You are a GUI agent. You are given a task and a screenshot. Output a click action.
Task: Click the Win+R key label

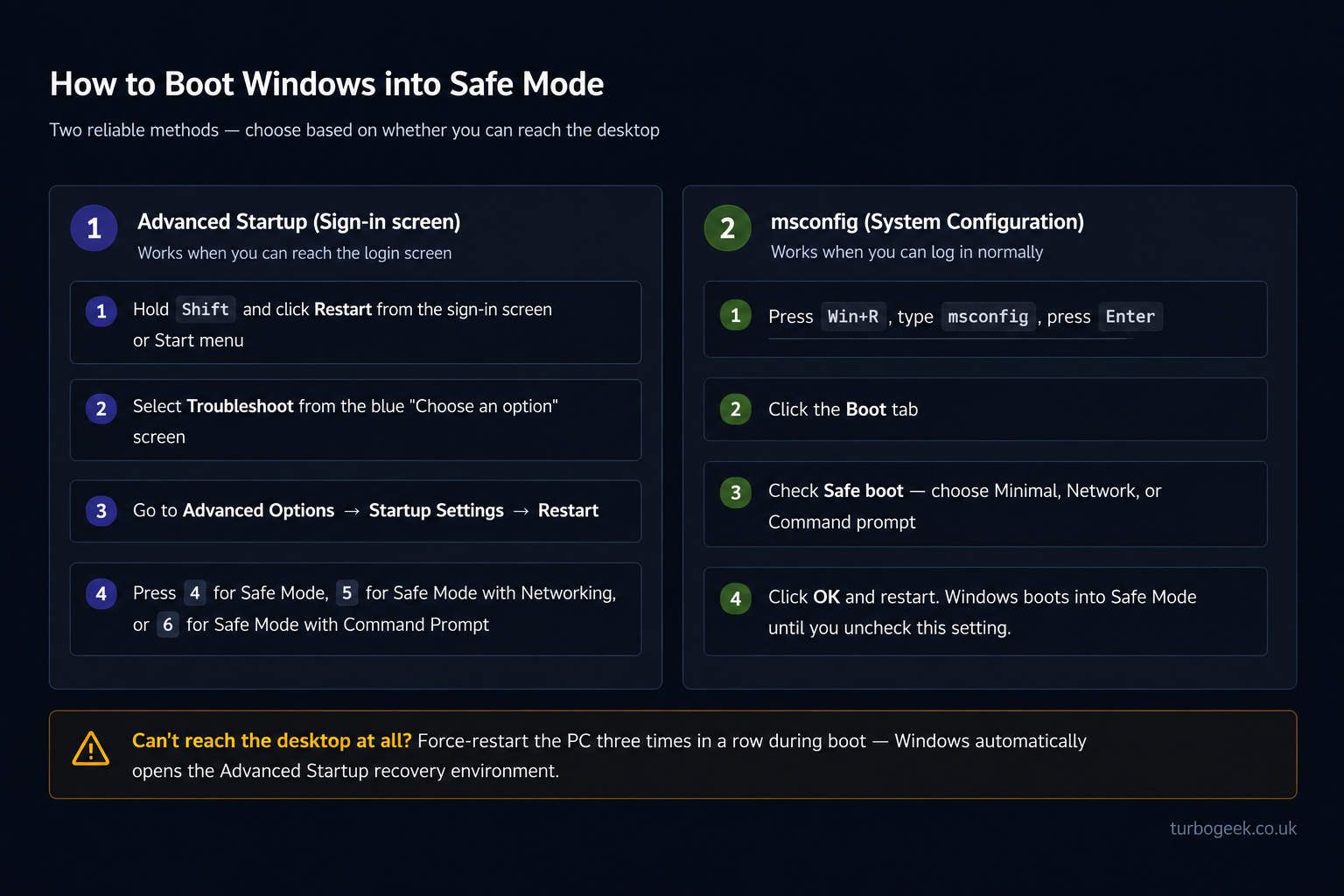[853, 317]
